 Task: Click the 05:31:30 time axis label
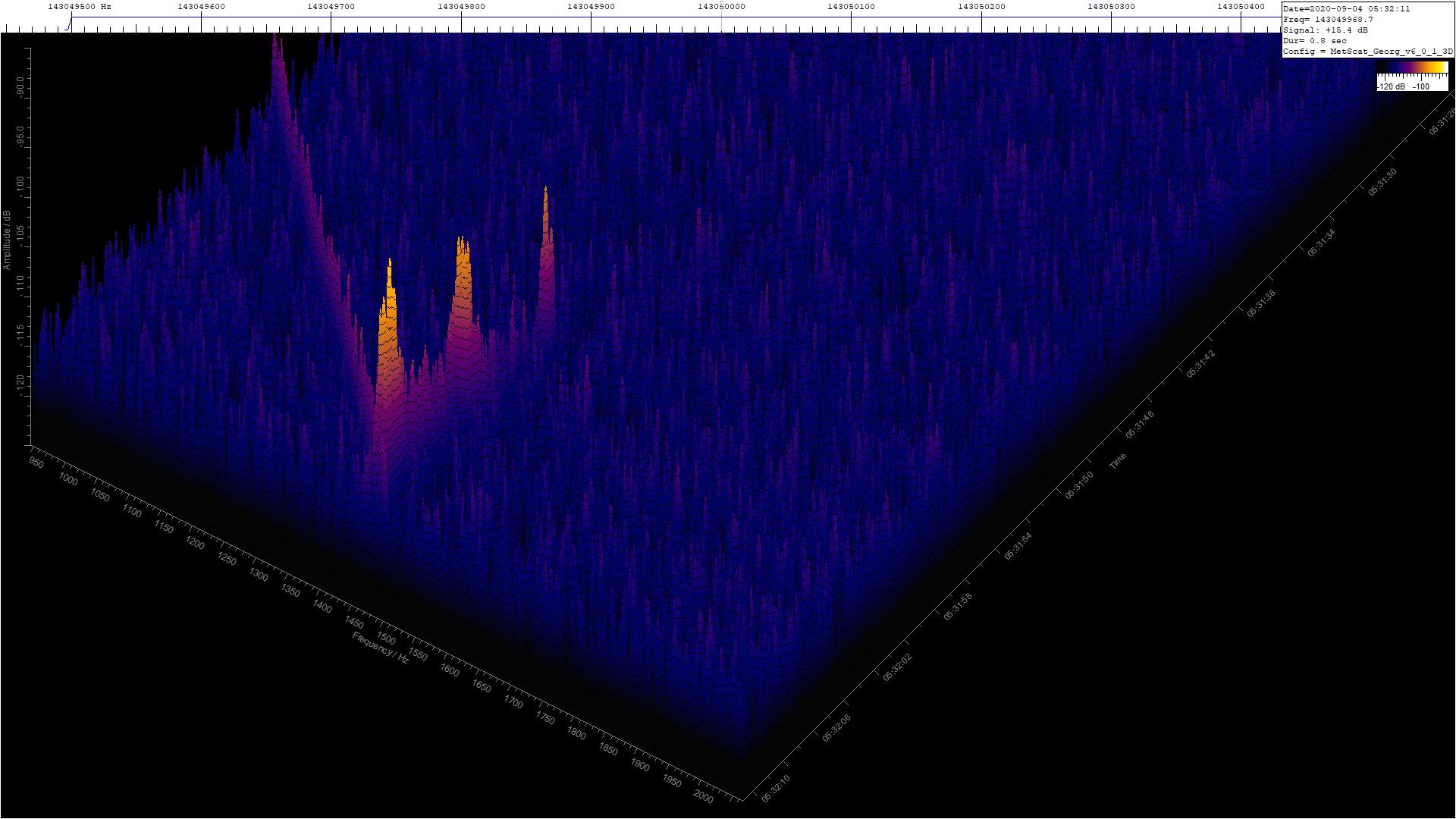click(x=1382, y=183)
